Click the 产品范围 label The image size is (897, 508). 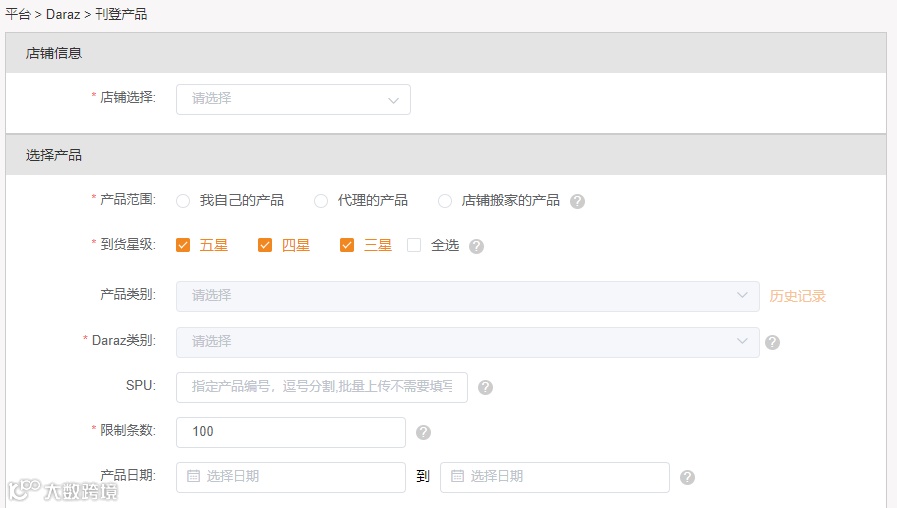128,200
